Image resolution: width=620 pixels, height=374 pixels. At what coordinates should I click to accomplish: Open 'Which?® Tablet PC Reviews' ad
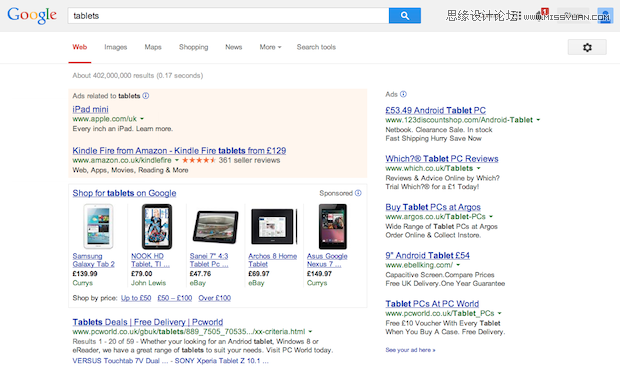point(442,159)
